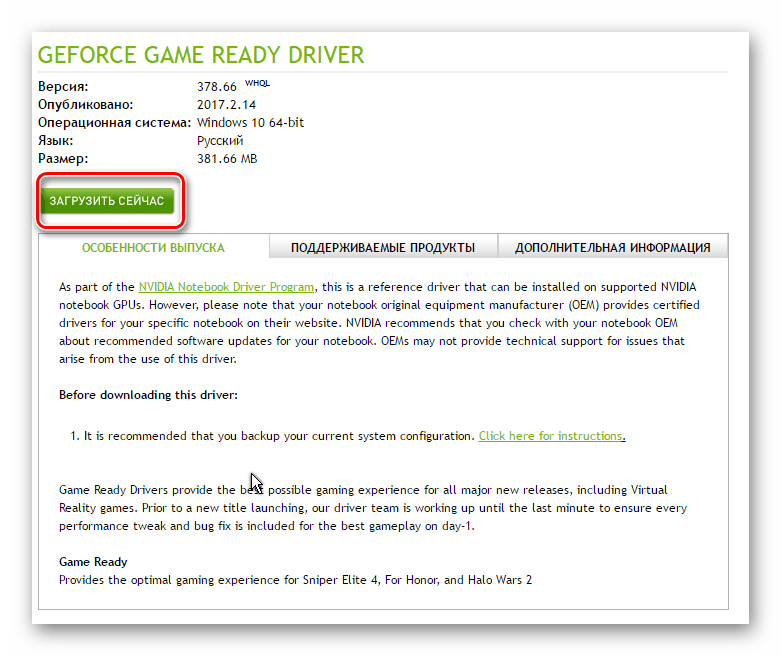The image size is (781, 656).
Task: Click the file size 381.66 MB
Action: [x=227, y=159]
